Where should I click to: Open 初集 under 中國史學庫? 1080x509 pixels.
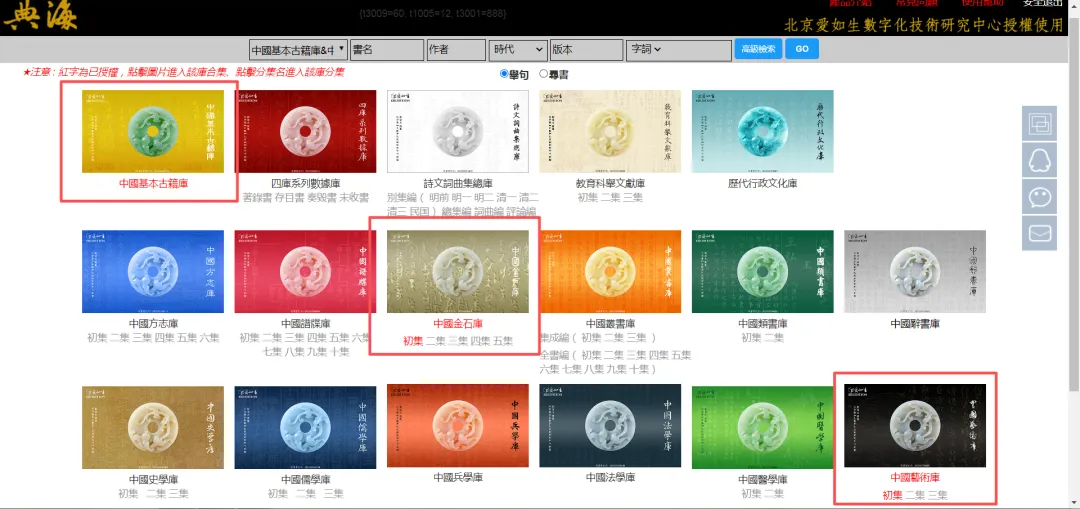(128, 493)
